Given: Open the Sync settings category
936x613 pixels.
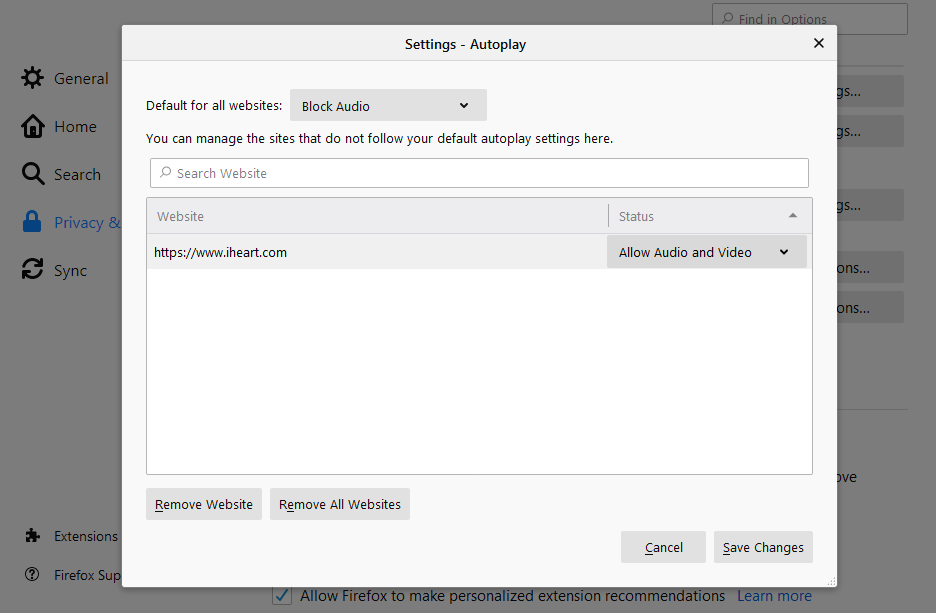Looking at the screenshot, I should tap(70, 270).
